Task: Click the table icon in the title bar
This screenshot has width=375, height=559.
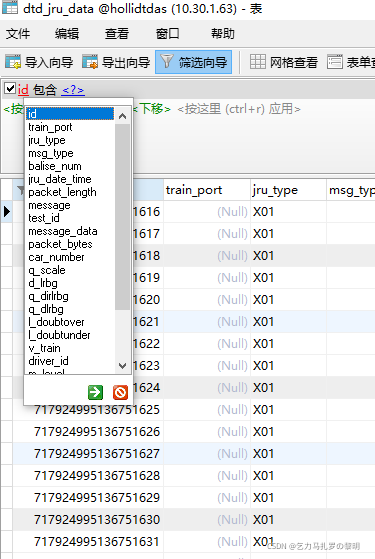Action: [10, 7]
